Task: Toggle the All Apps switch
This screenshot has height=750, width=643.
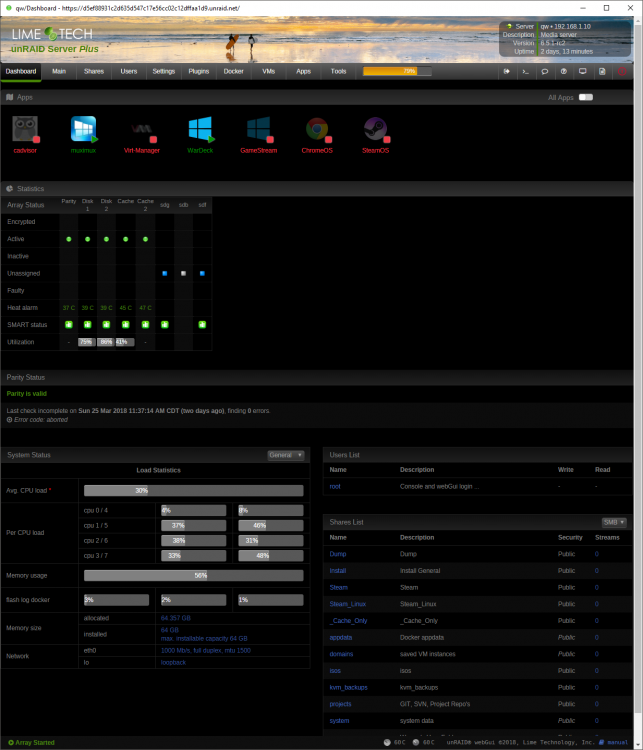Action: point(586,97)
